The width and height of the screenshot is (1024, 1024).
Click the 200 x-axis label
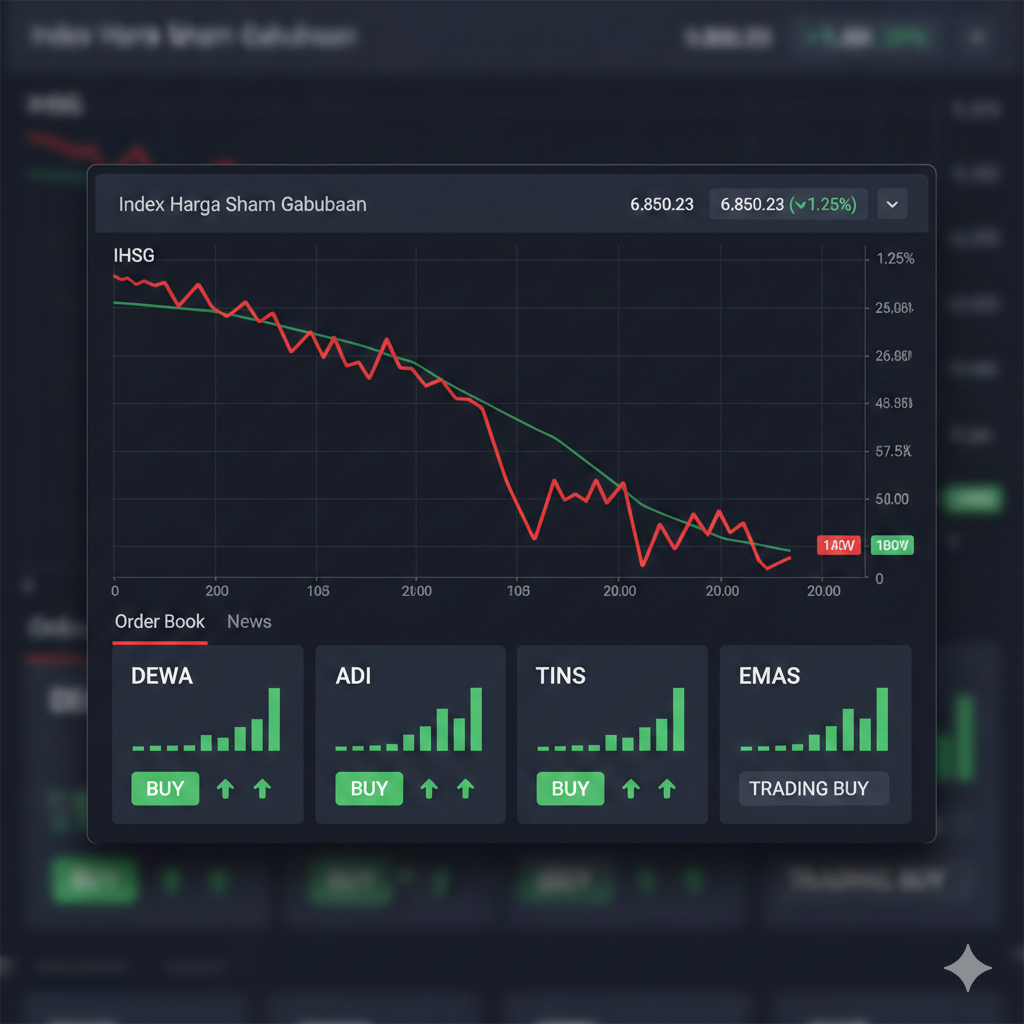pyautogui.click(x=217, y=591)
